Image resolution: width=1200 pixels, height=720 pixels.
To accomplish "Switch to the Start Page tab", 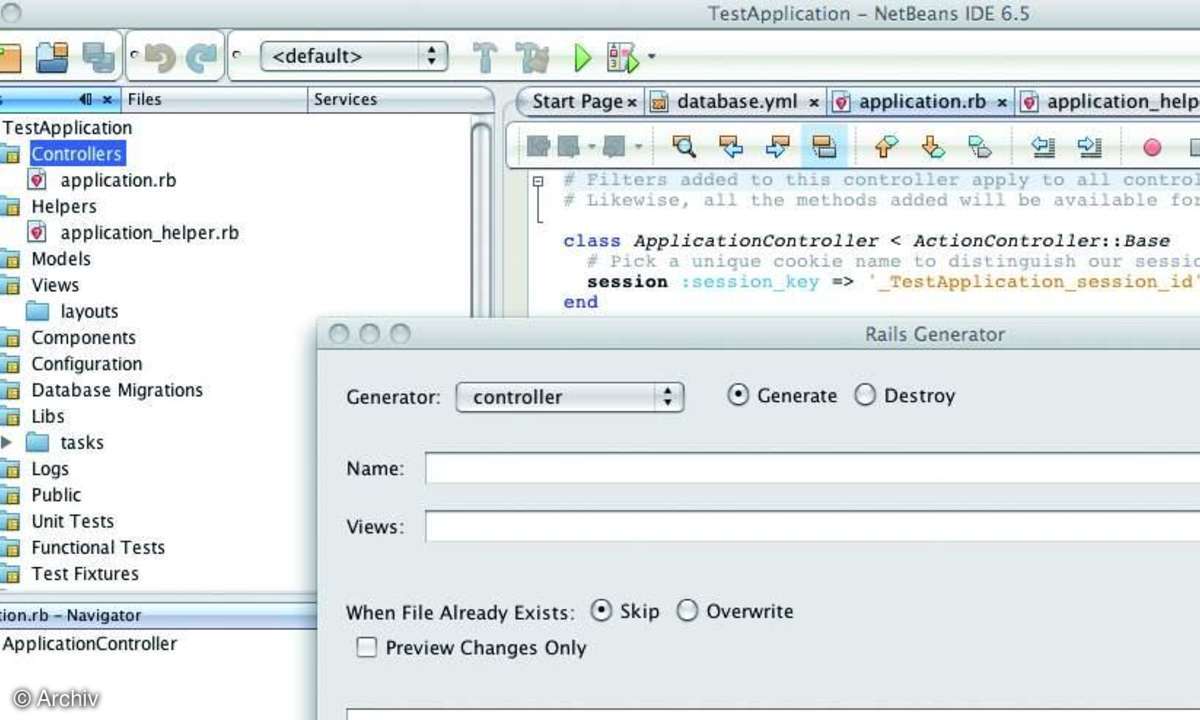I will pyautogui.click(x=577, y=101).
